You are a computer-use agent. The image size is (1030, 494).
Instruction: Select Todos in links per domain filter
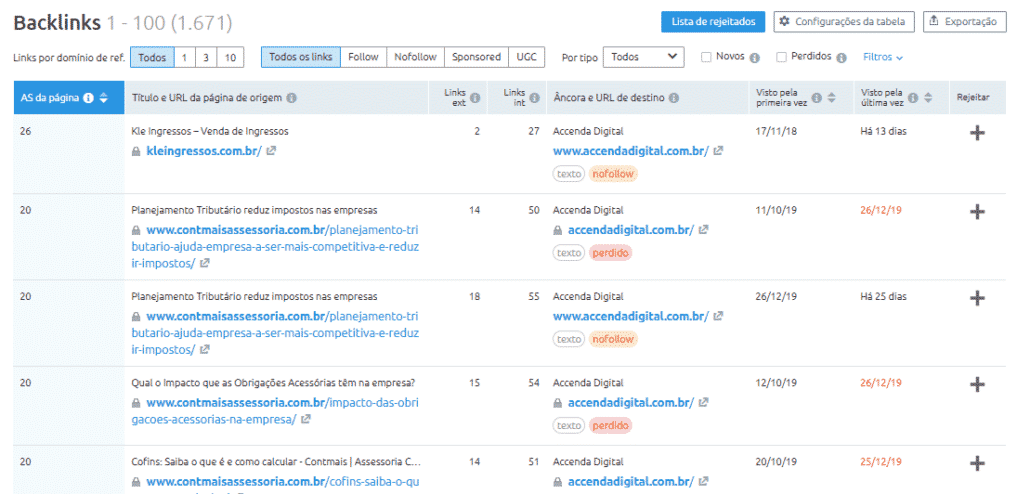(152, 57)
